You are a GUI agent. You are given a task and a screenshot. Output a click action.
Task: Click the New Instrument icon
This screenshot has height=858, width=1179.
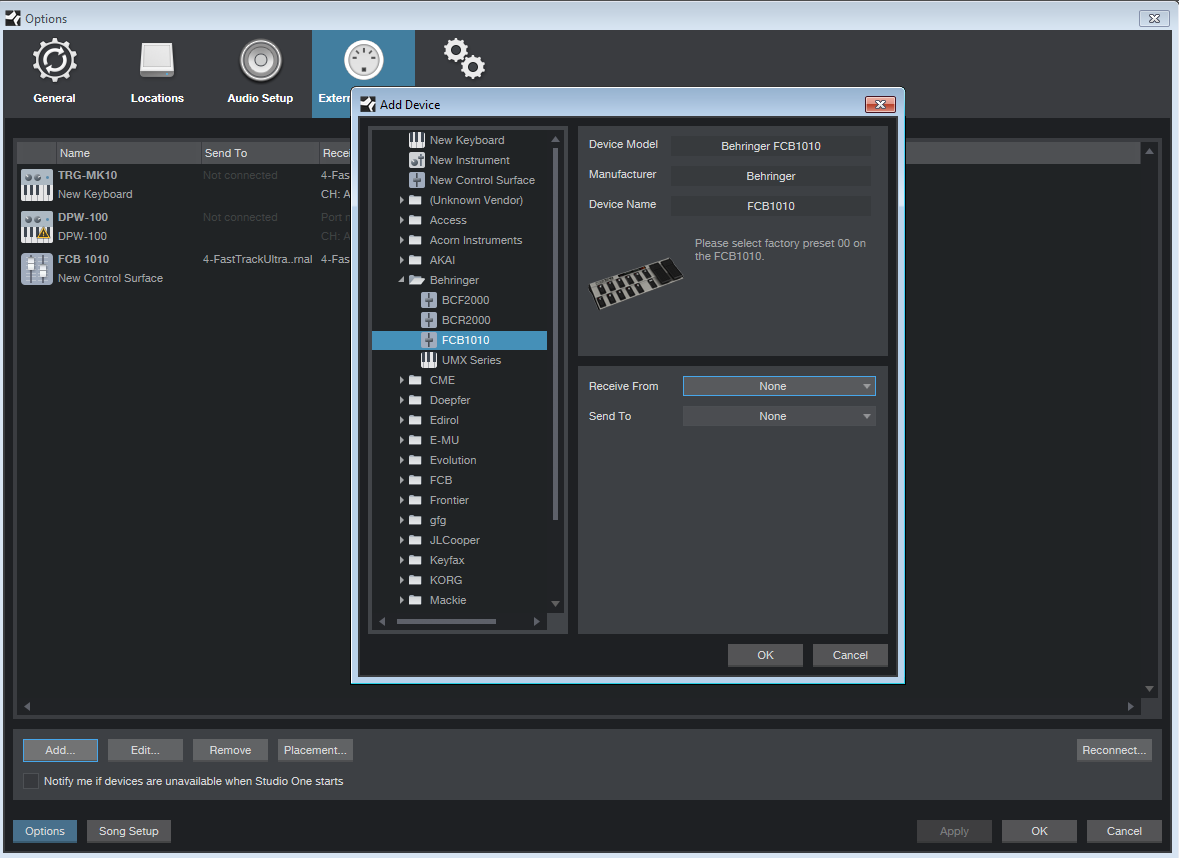pyautogui.click(x=417, y=160)
